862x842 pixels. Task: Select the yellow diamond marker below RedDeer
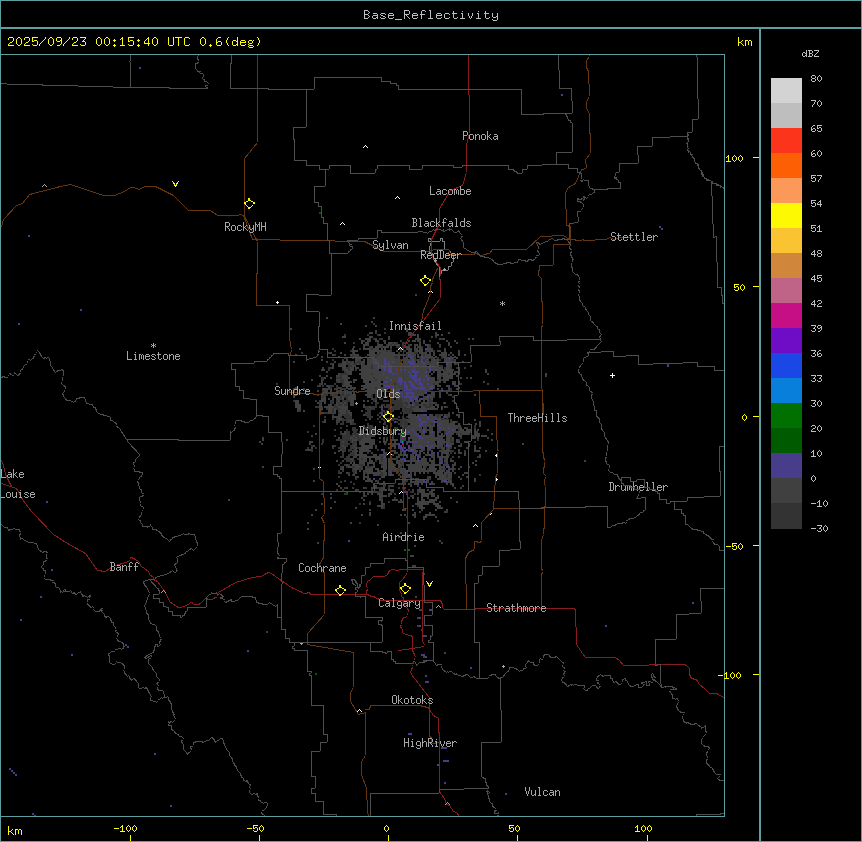tap(426, 281)
